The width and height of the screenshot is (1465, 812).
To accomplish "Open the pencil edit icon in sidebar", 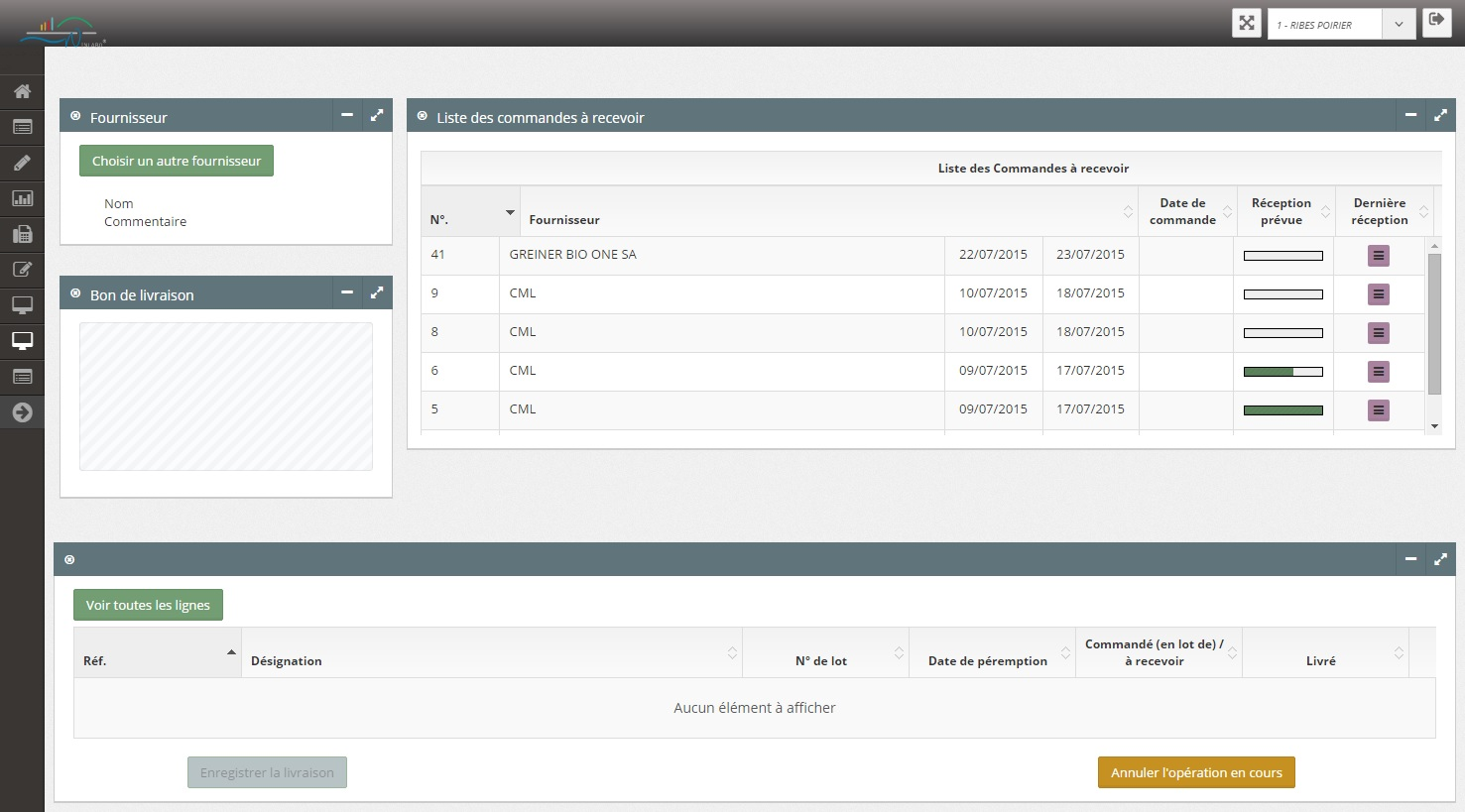I will (x=22, y=163).
